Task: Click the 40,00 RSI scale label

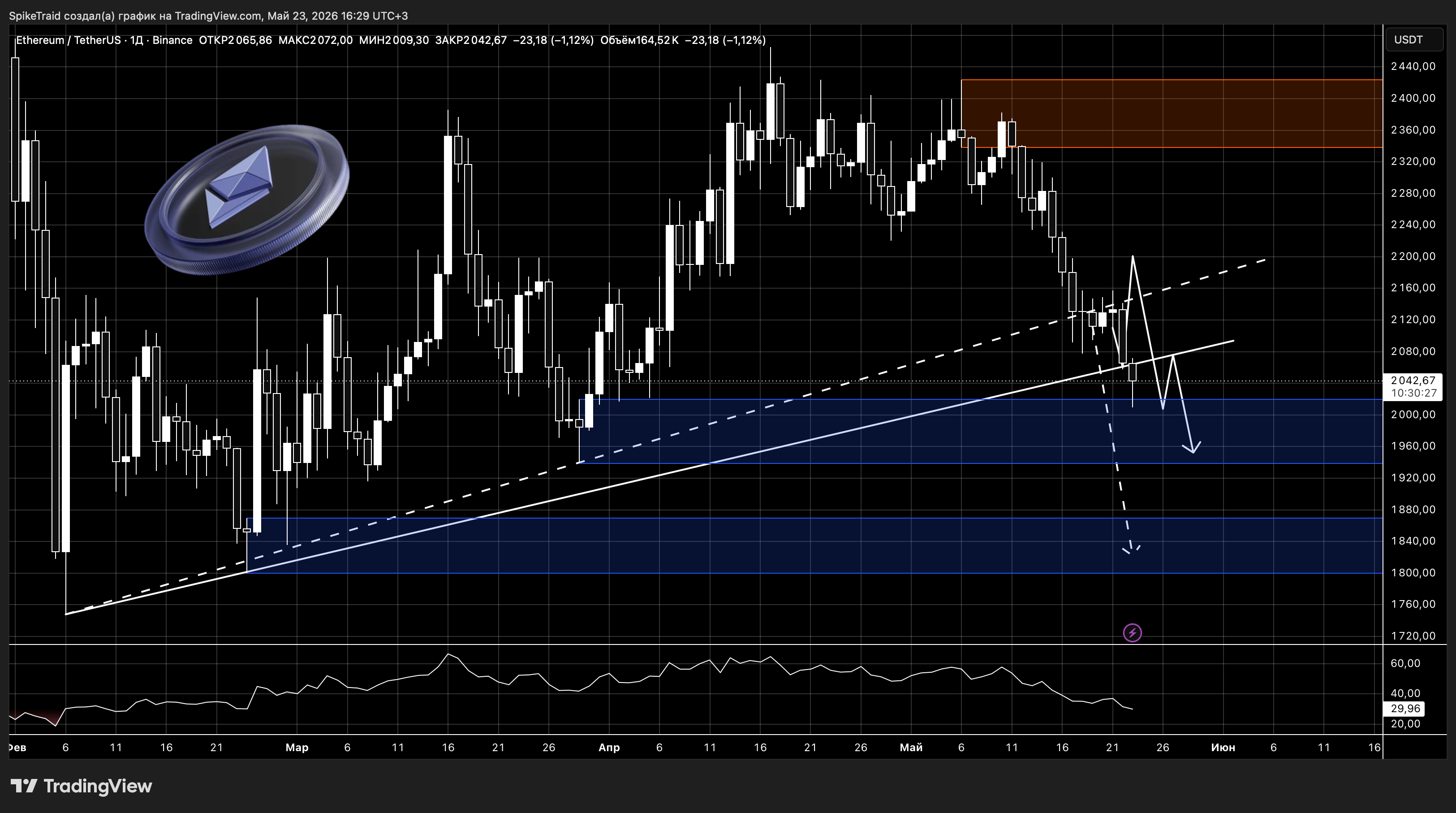Action: coord(1405,693)
